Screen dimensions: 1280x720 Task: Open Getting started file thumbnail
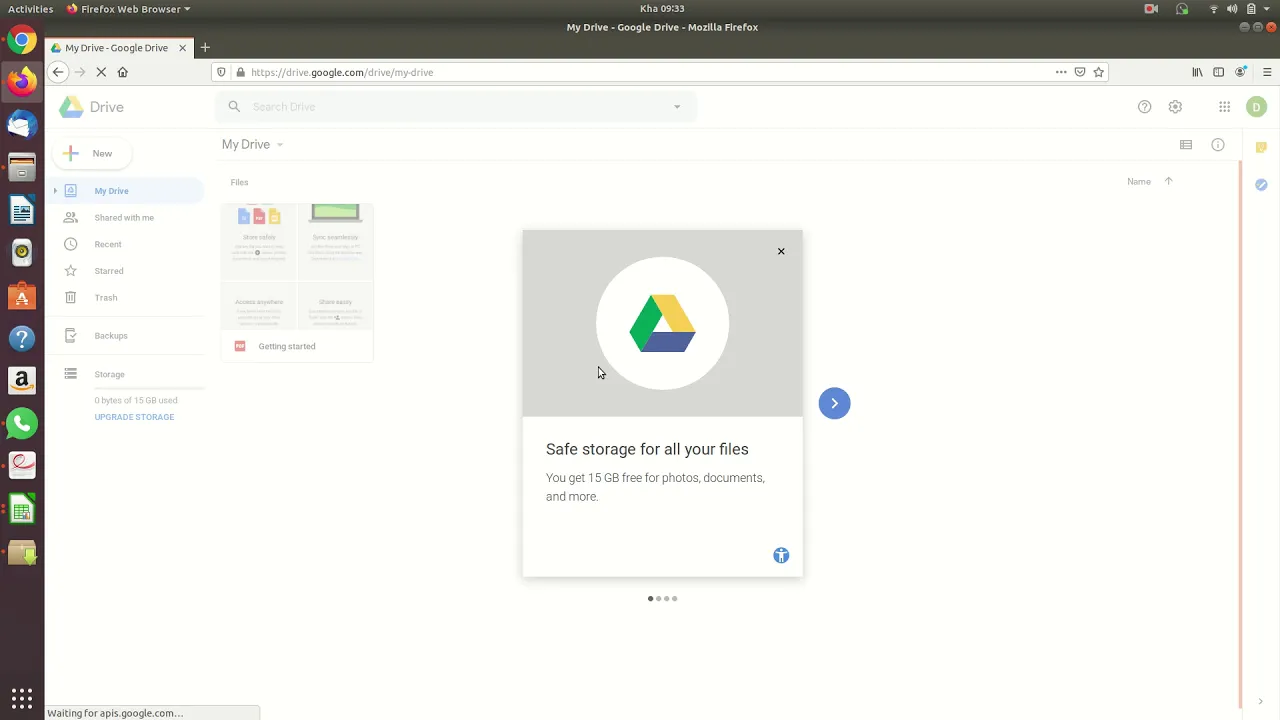(297, 267)
